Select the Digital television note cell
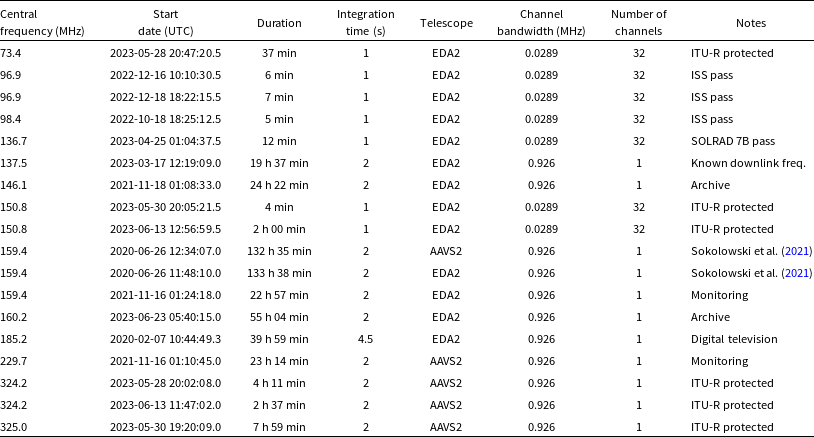Image resolution: width=814 pixels, height=437 pixels. 734,339
